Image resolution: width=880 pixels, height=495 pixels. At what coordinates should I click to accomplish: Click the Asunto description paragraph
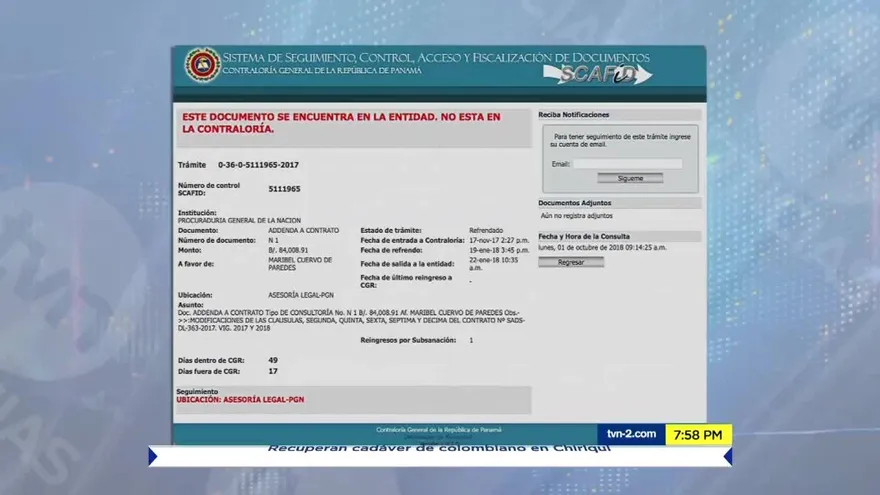(351, 320)
